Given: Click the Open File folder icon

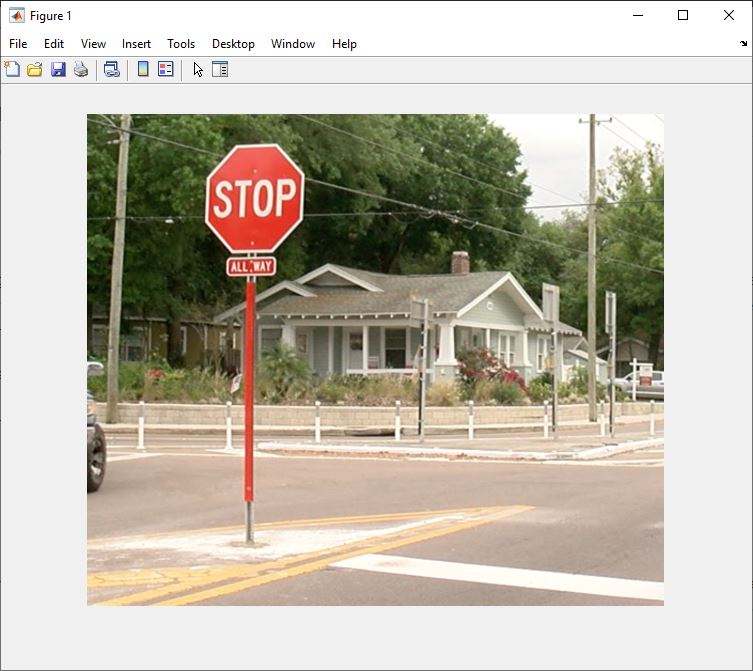Looking at the screenshot, I should tap(35, 69).
